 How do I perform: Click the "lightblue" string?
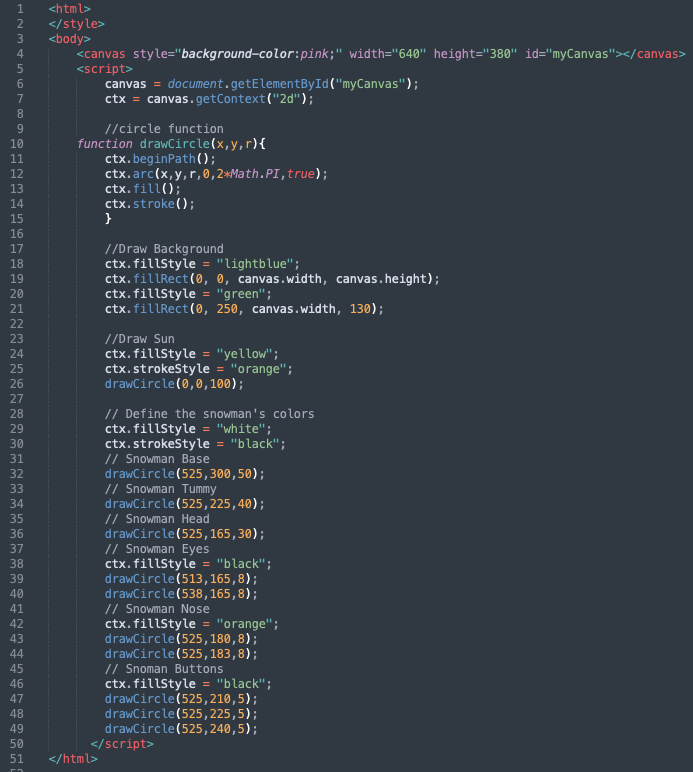(255, 264)
